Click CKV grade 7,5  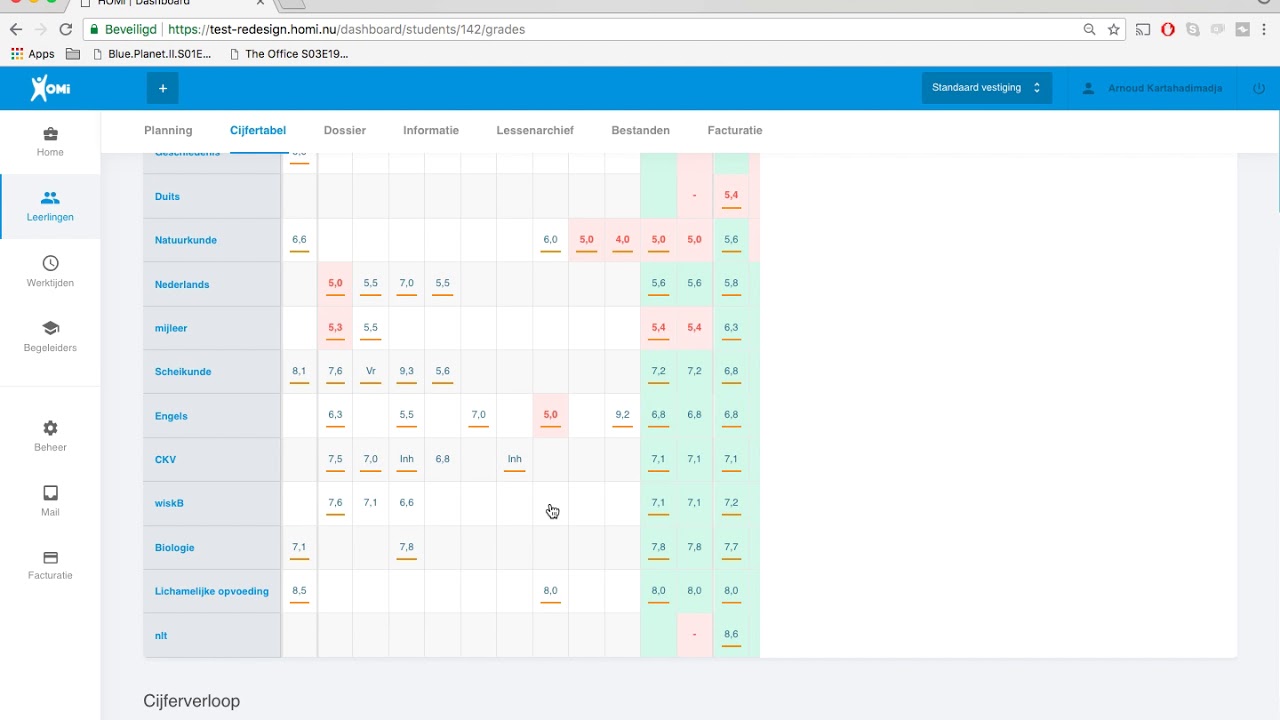(335, 460)
